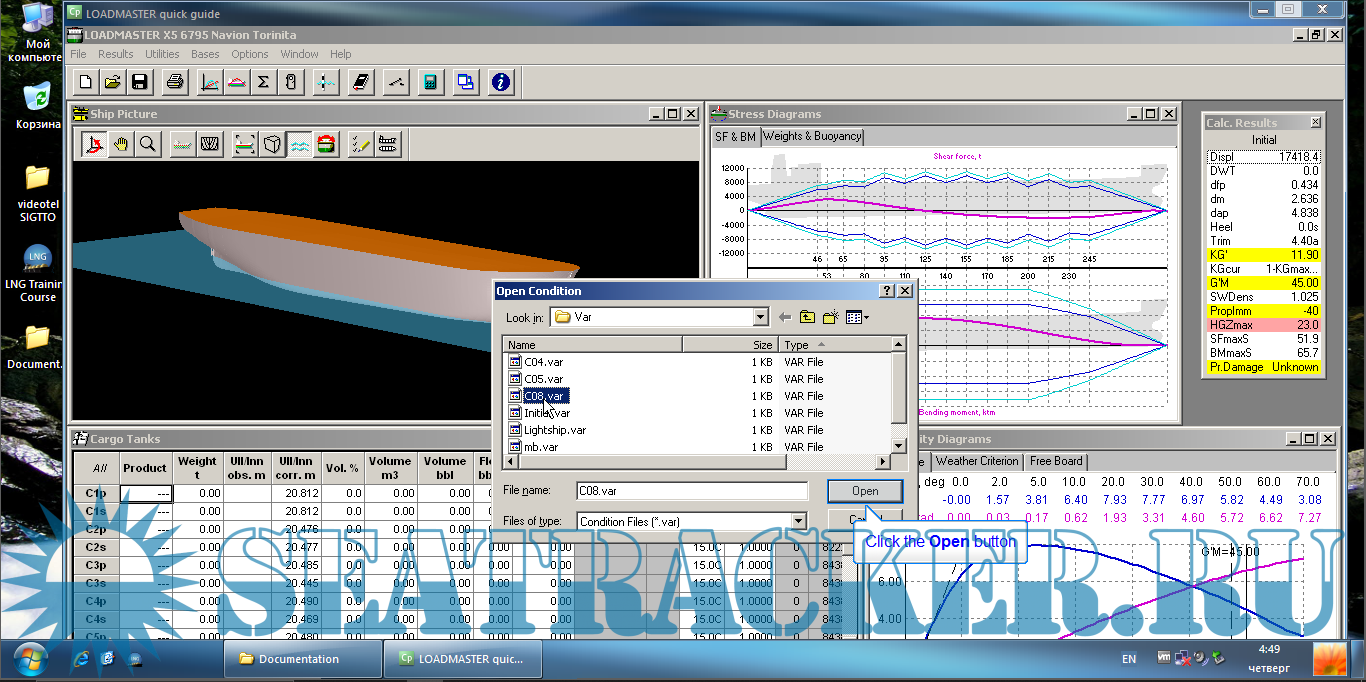
Task: Open the Utilities menu
Action: 162,54
